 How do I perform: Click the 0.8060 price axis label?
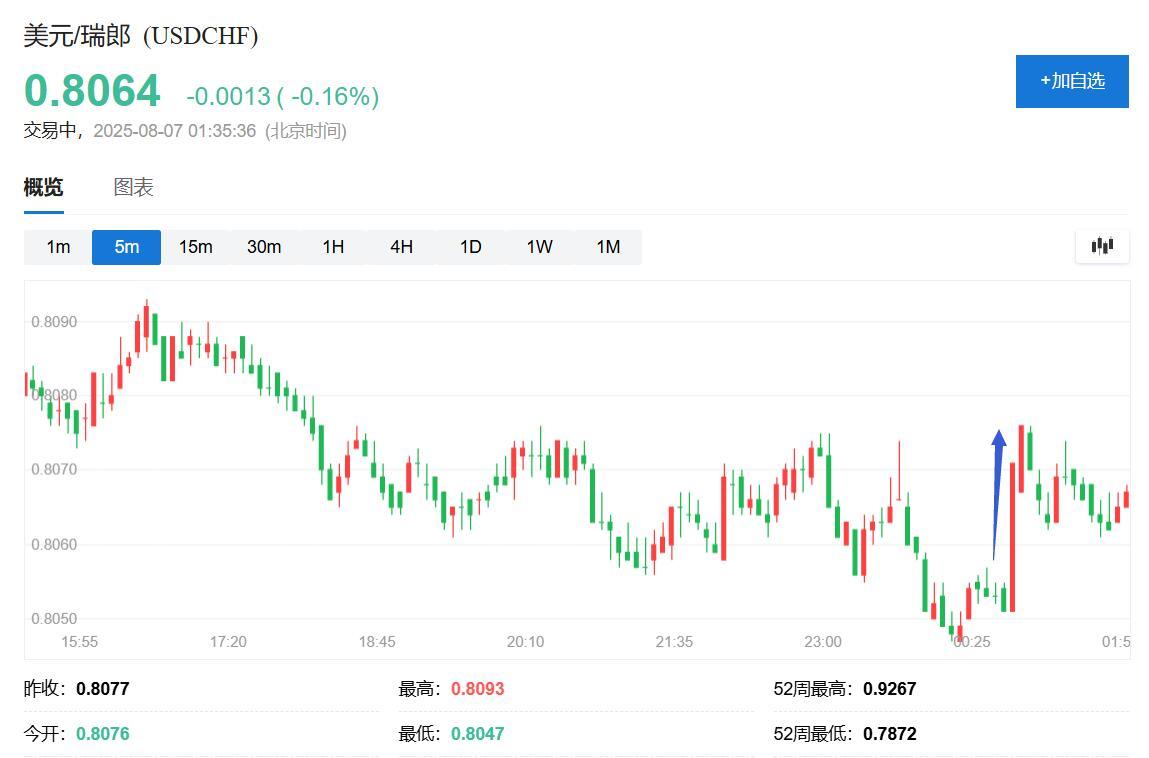point(54,544)
